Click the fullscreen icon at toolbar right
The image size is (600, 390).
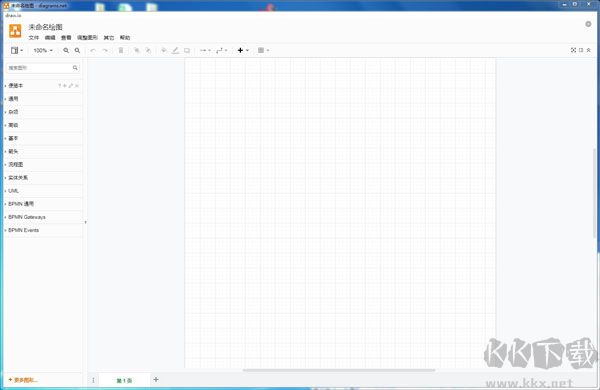pyautogui.click(x=573, y=50)
